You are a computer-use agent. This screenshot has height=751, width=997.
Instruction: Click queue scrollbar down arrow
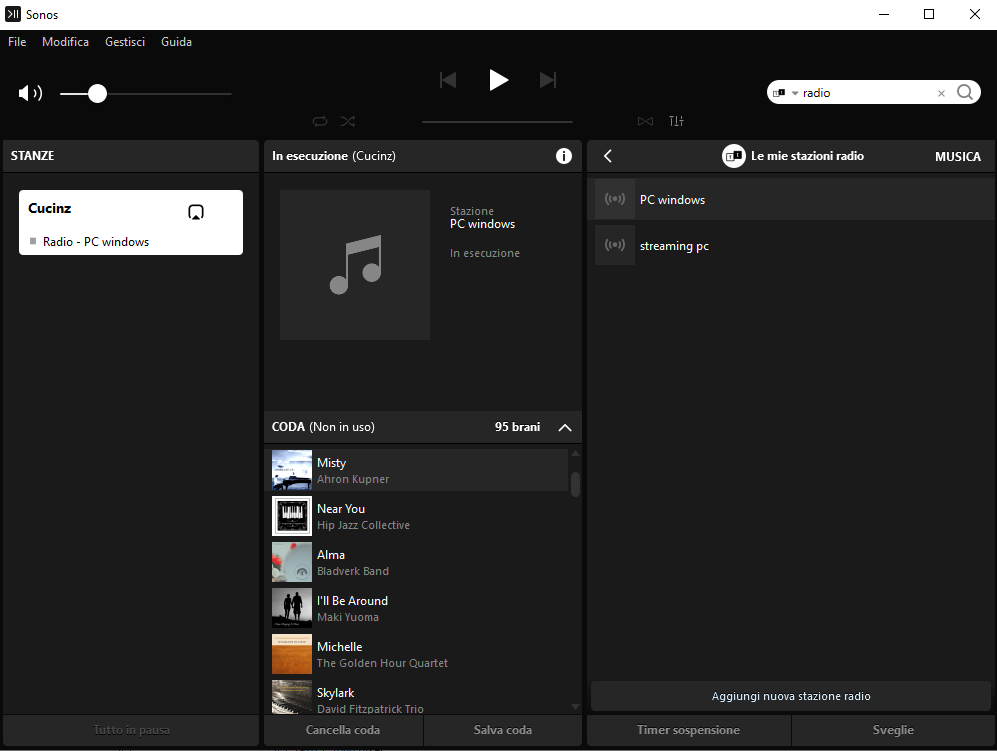[x=575, y=706]
